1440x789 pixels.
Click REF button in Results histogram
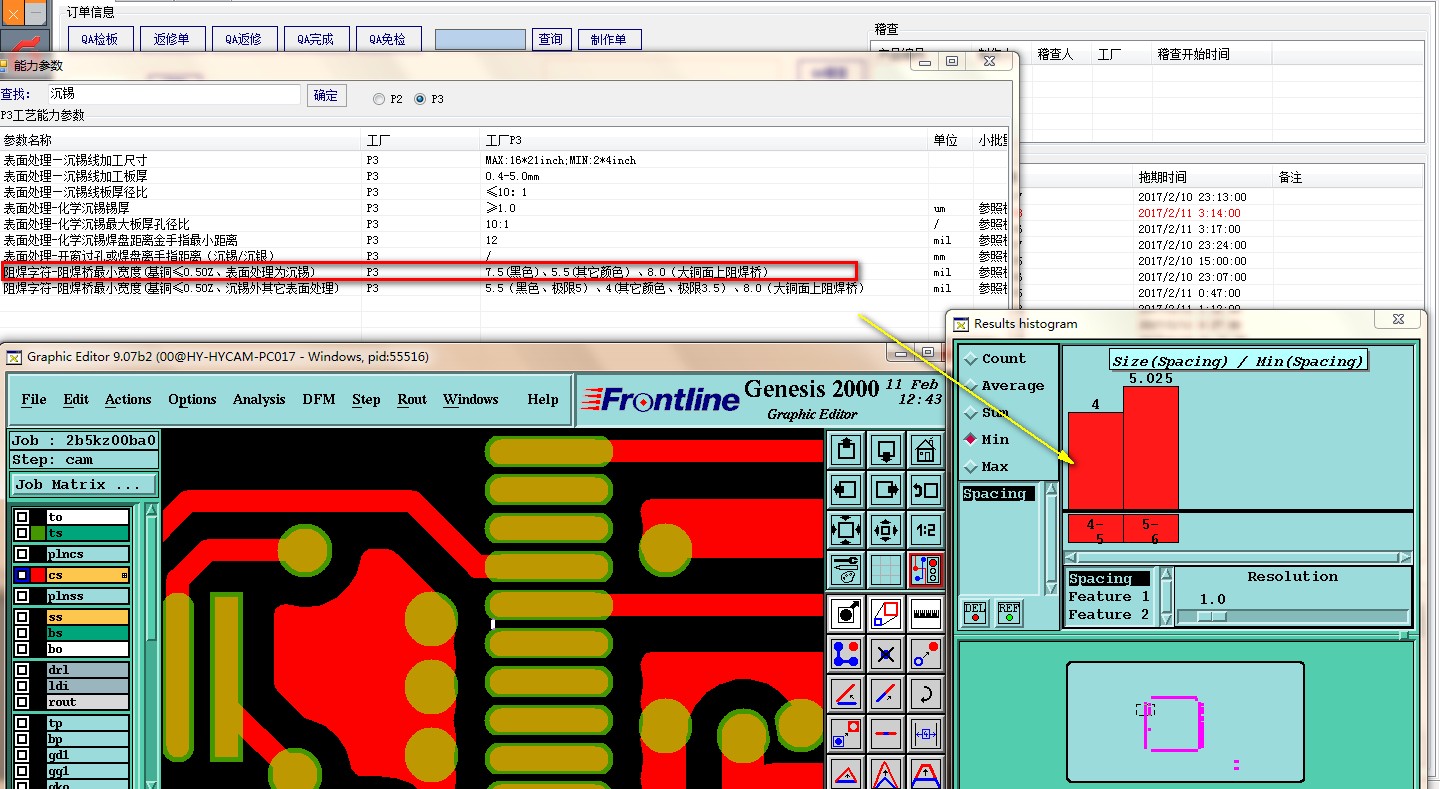click(1009, 612)
